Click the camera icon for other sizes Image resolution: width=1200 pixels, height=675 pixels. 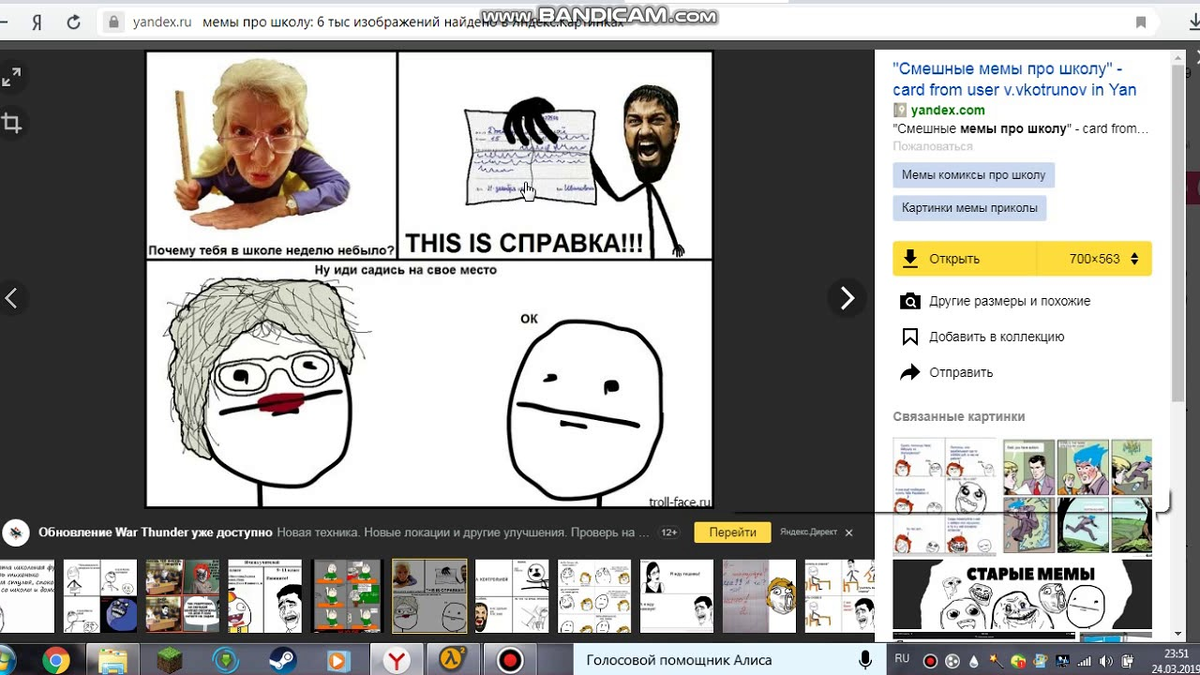(x=910, y=301)
